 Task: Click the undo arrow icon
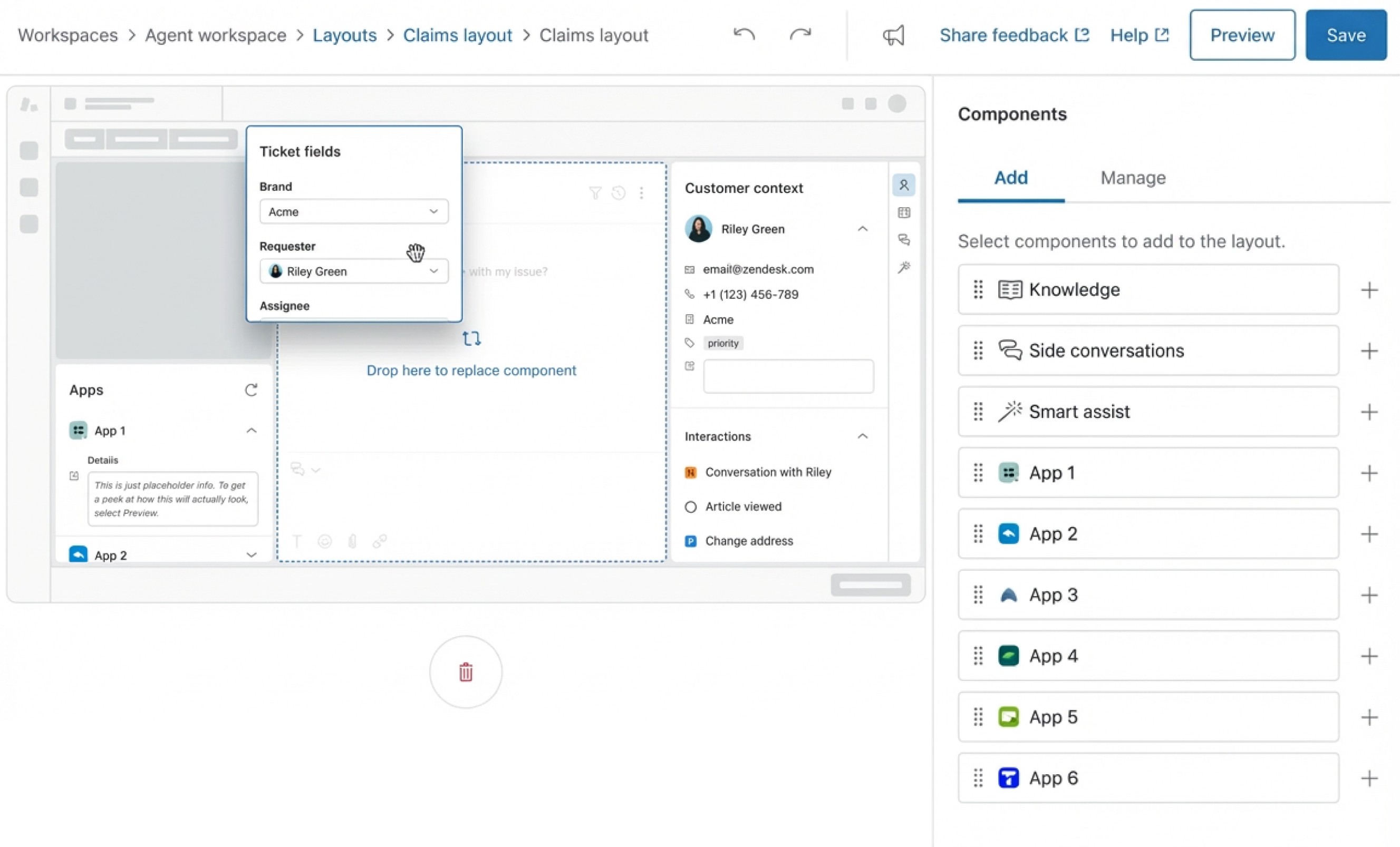[x=744, y=35]
